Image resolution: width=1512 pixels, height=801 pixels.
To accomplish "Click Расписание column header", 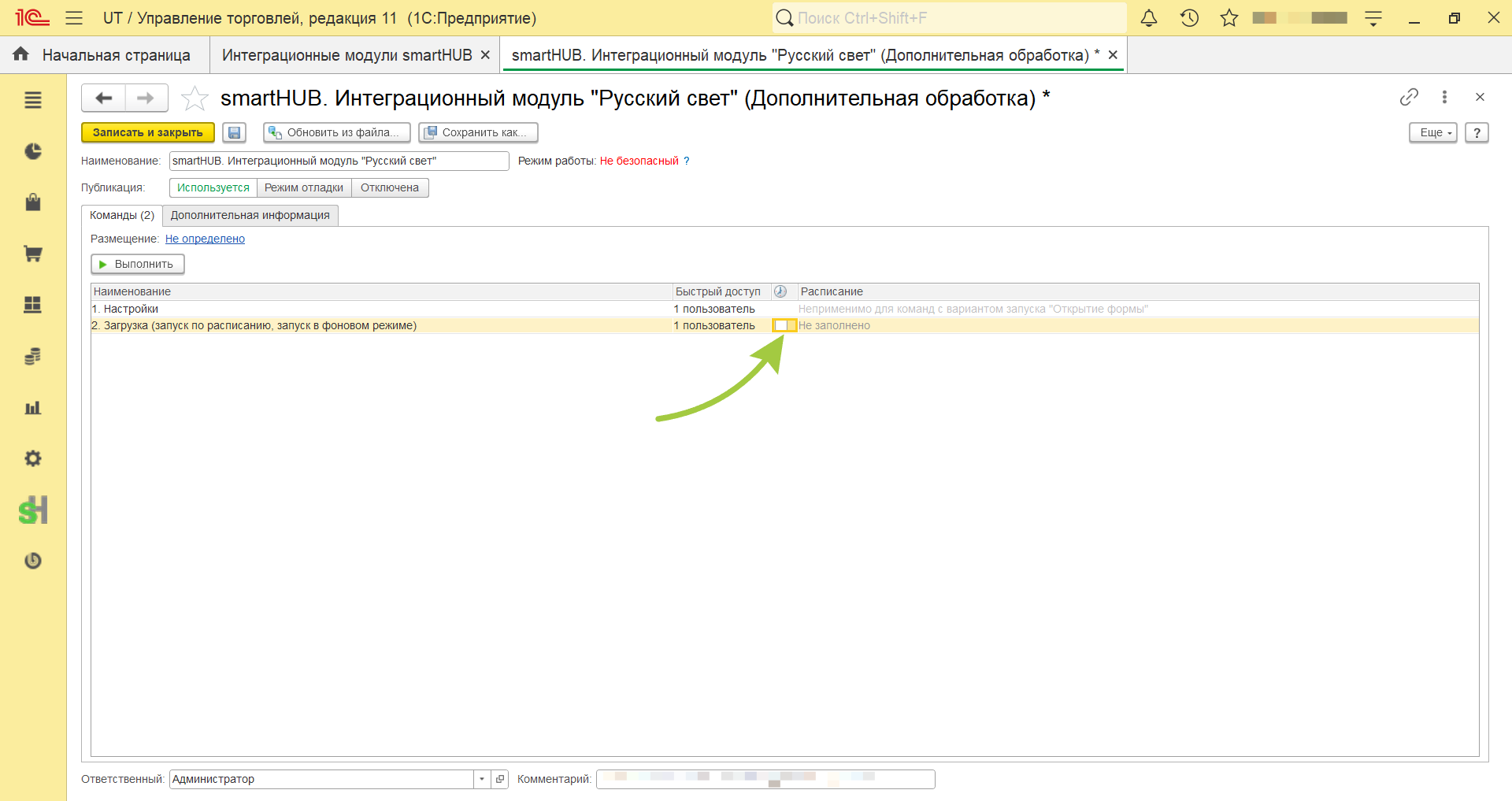I will tap(1138, 291).
